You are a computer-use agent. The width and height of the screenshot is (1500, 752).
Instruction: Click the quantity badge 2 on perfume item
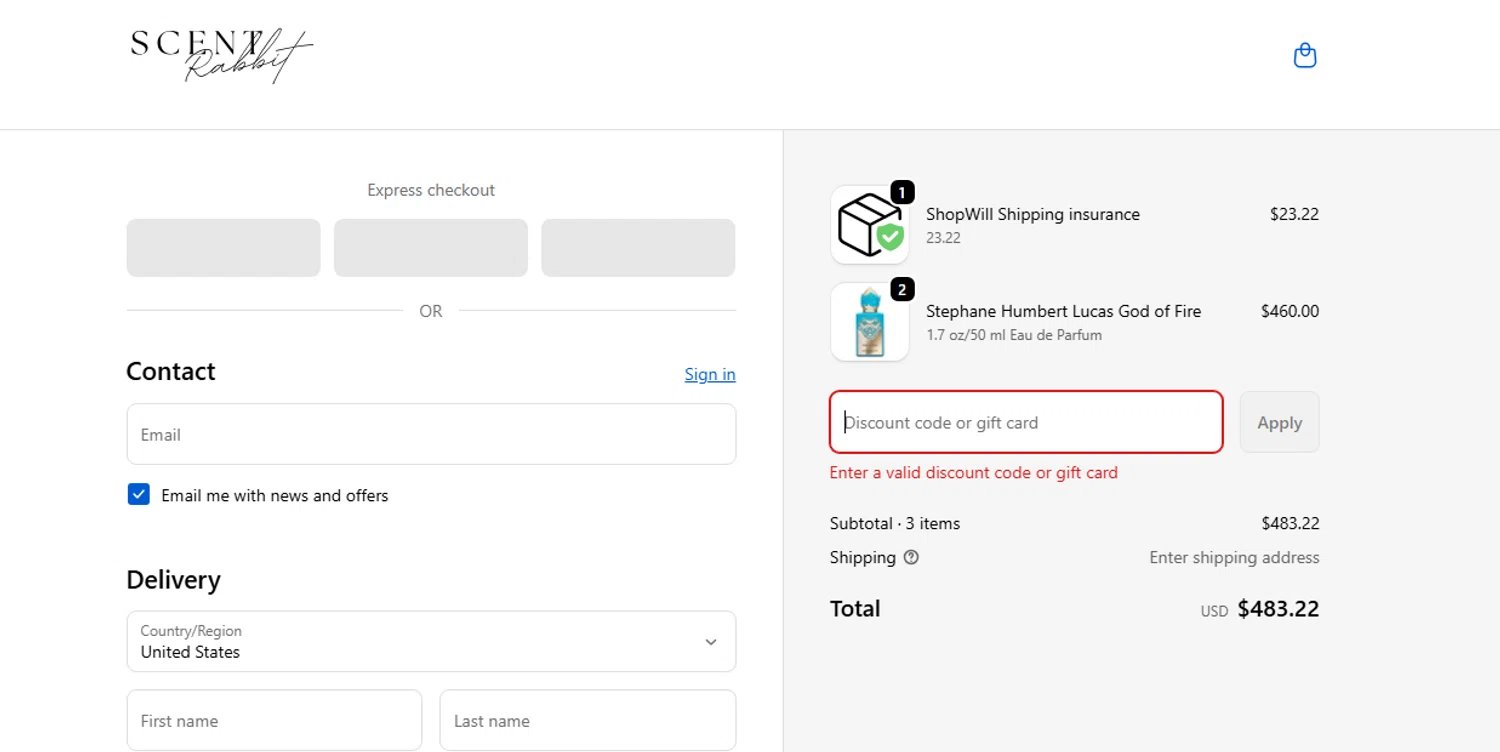[x=902, y=290]
